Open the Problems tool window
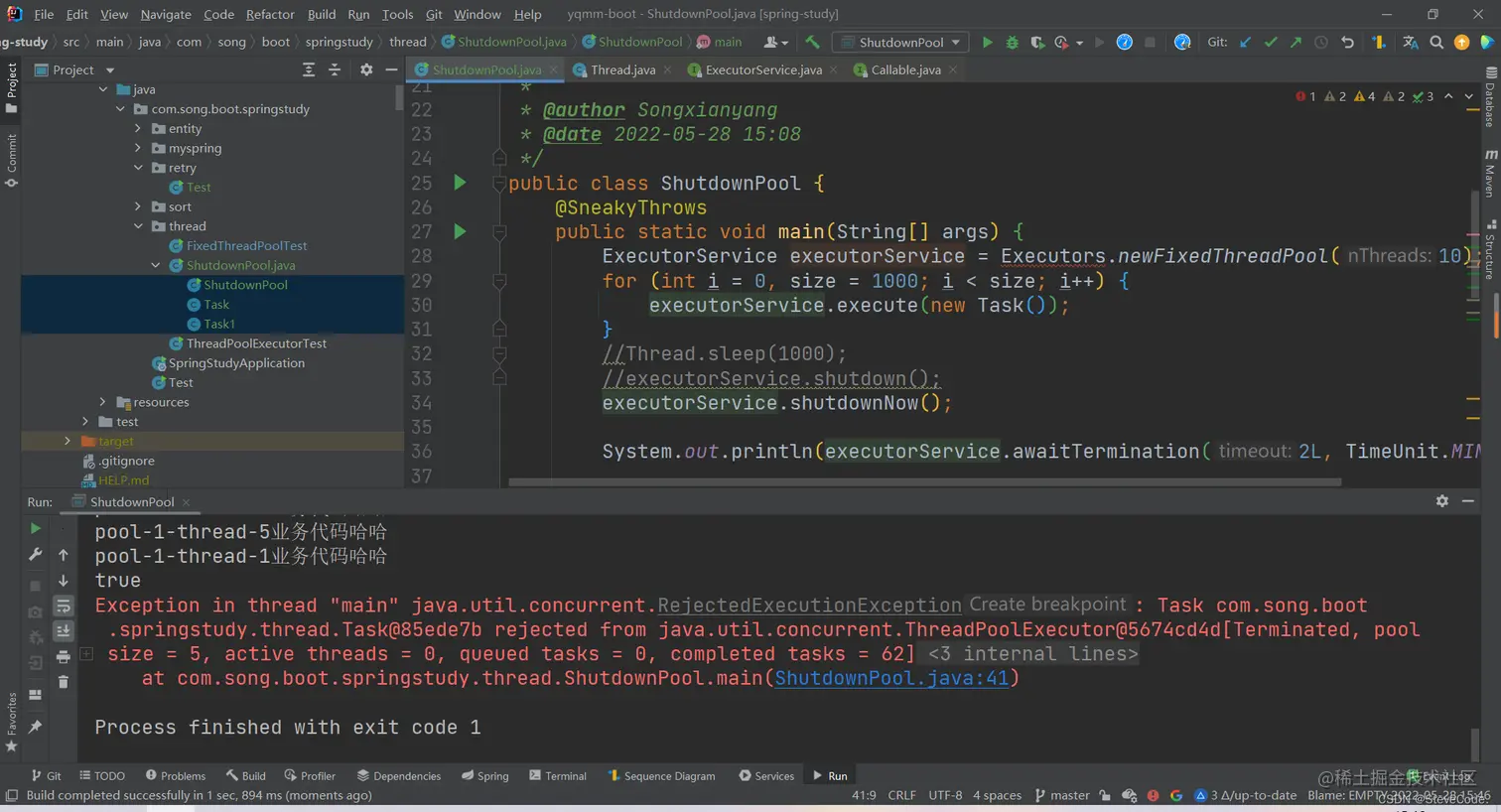This screenshot has width=1501, height=812. point(176,776)
